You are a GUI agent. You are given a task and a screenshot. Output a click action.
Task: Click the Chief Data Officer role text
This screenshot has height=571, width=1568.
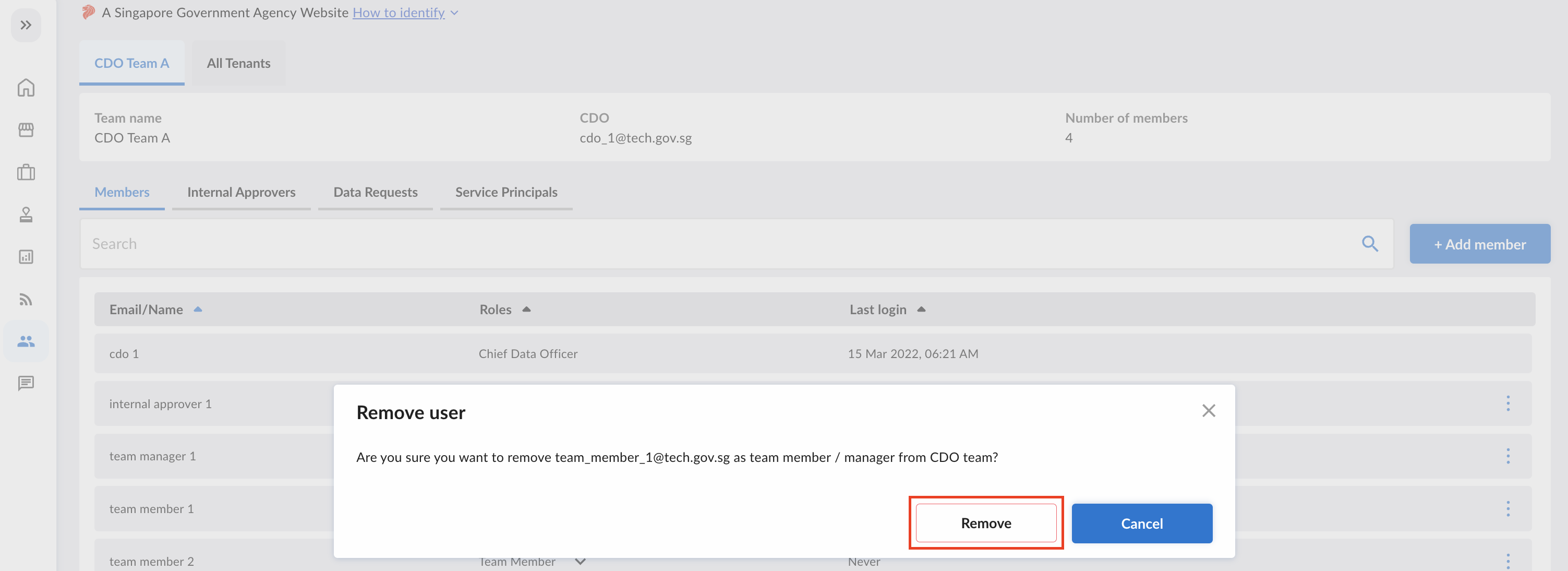(528, 354)
